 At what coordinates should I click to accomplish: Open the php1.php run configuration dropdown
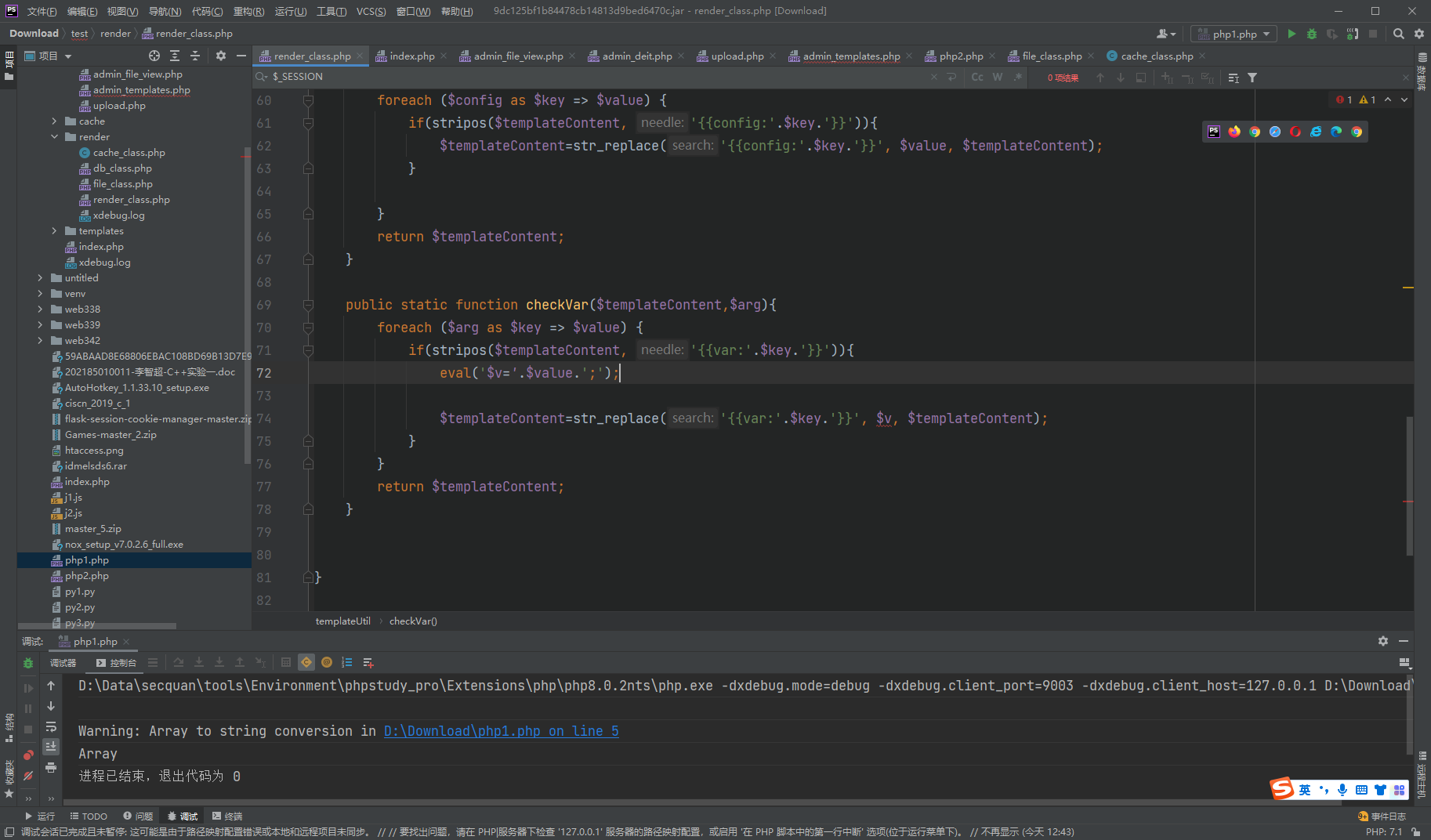click(1234, 34)
